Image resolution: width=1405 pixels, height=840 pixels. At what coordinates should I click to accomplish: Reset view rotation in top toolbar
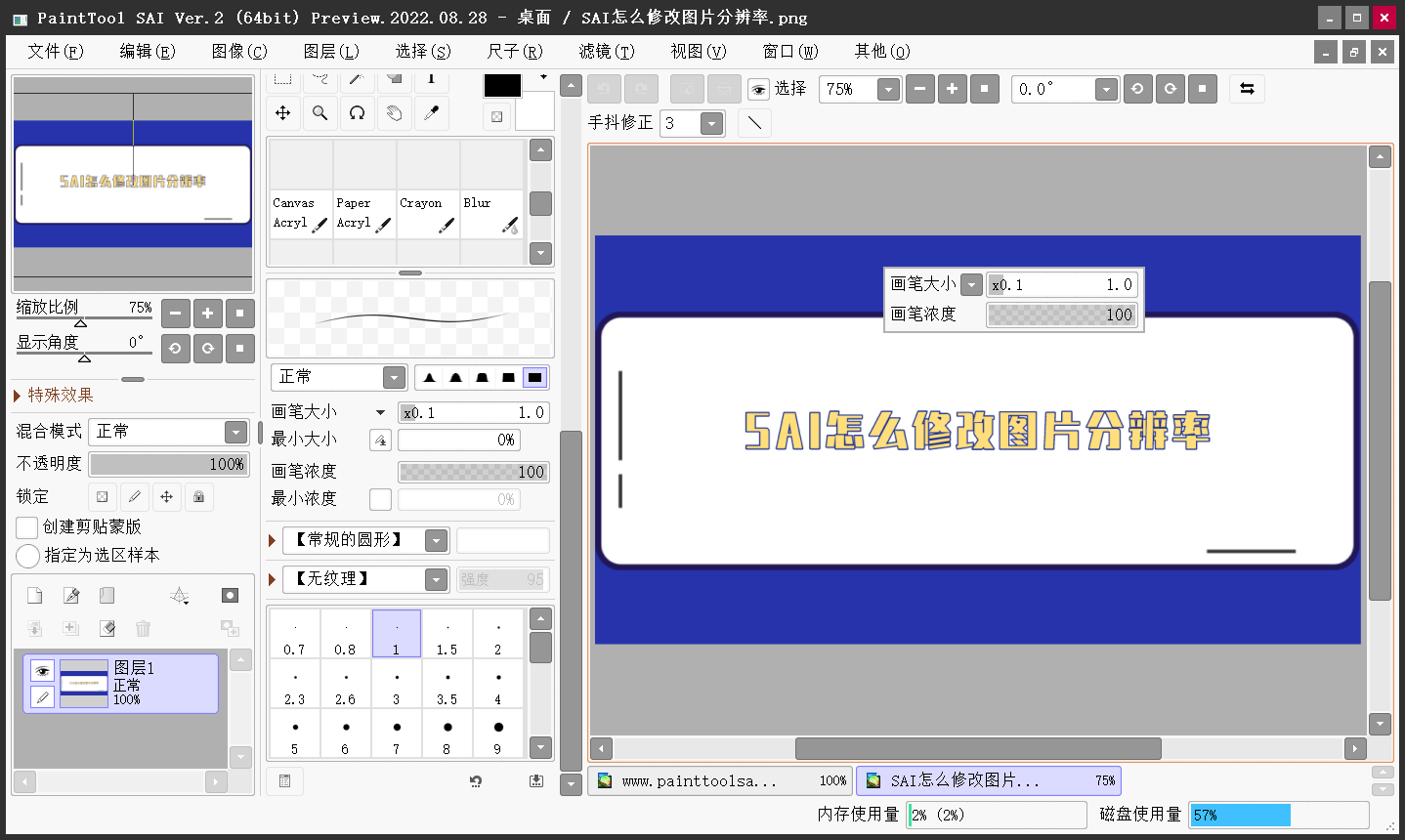pos(1202,89)
